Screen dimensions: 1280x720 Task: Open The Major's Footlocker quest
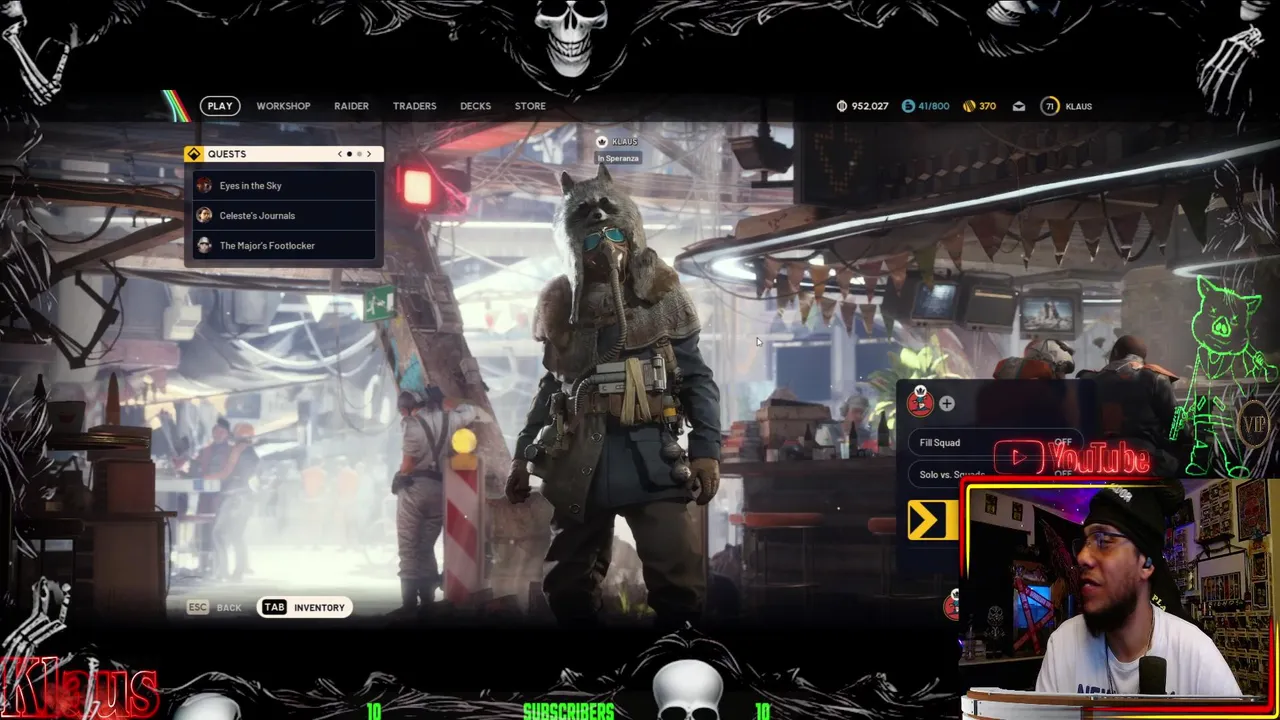tap(284, 245)
